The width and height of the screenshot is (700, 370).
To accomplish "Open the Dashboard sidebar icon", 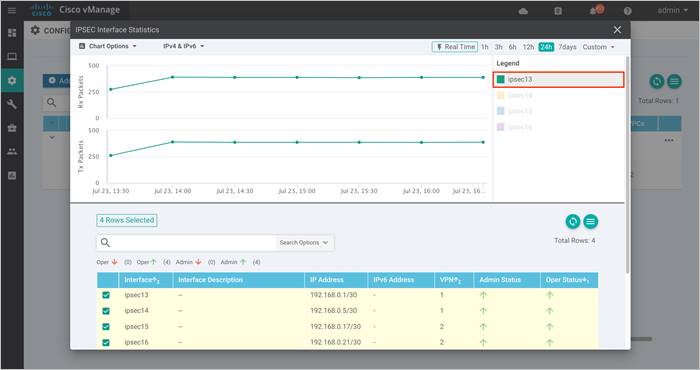I will click(12, 33).
